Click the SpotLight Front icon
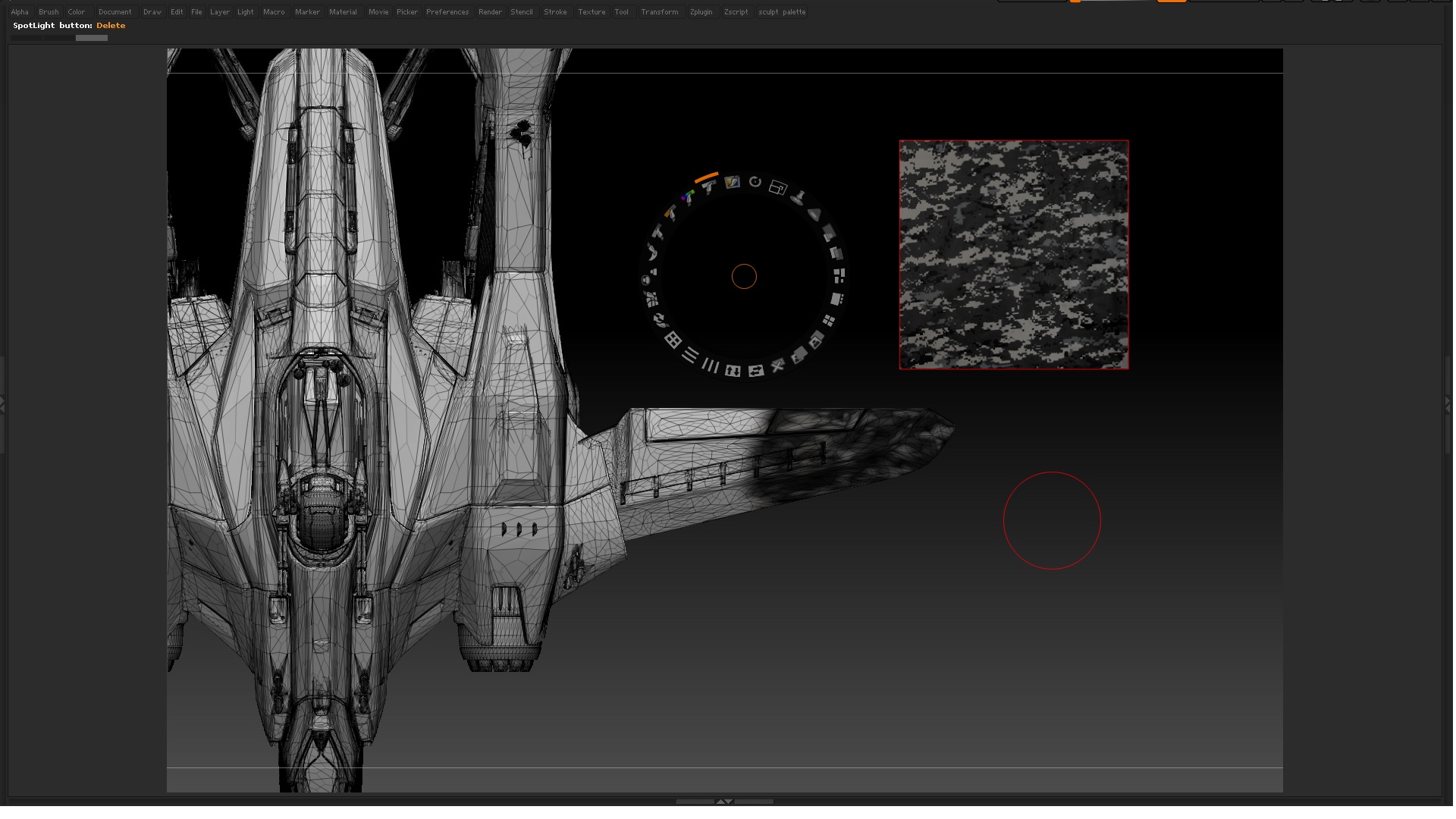The image size is (1456, 819). coord(817,340)
